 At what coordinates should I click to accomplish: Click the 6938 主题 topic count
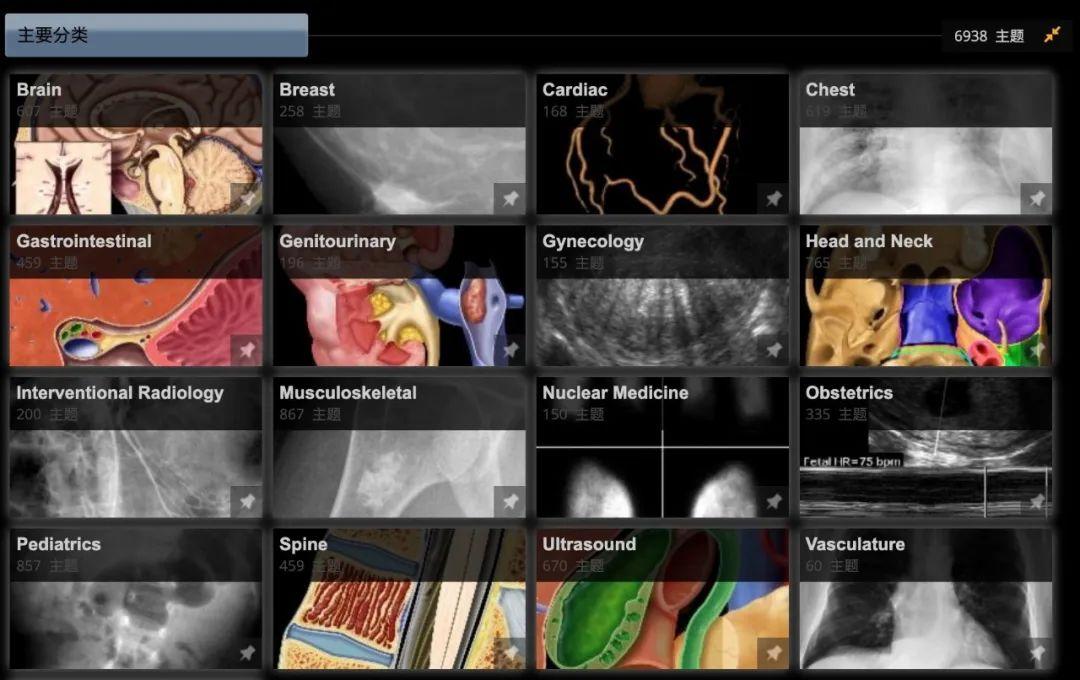point(988,36)
